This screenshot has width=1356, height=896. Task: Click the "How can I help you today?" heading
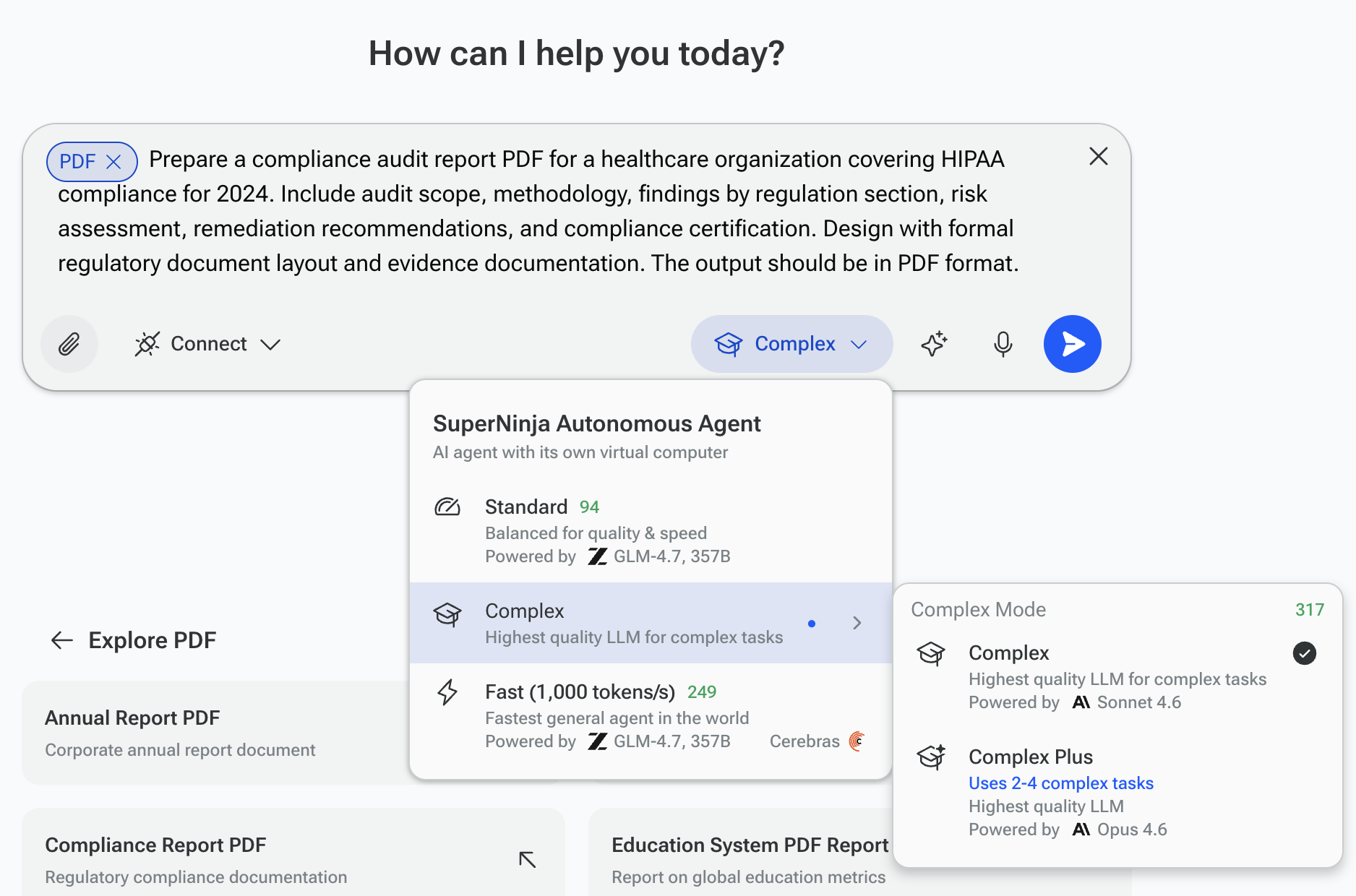tap(576, 53)
